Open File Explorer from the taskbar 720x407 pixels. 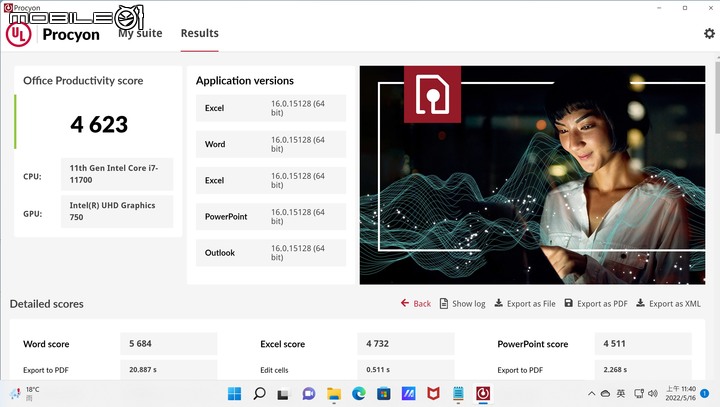(334, 394)
